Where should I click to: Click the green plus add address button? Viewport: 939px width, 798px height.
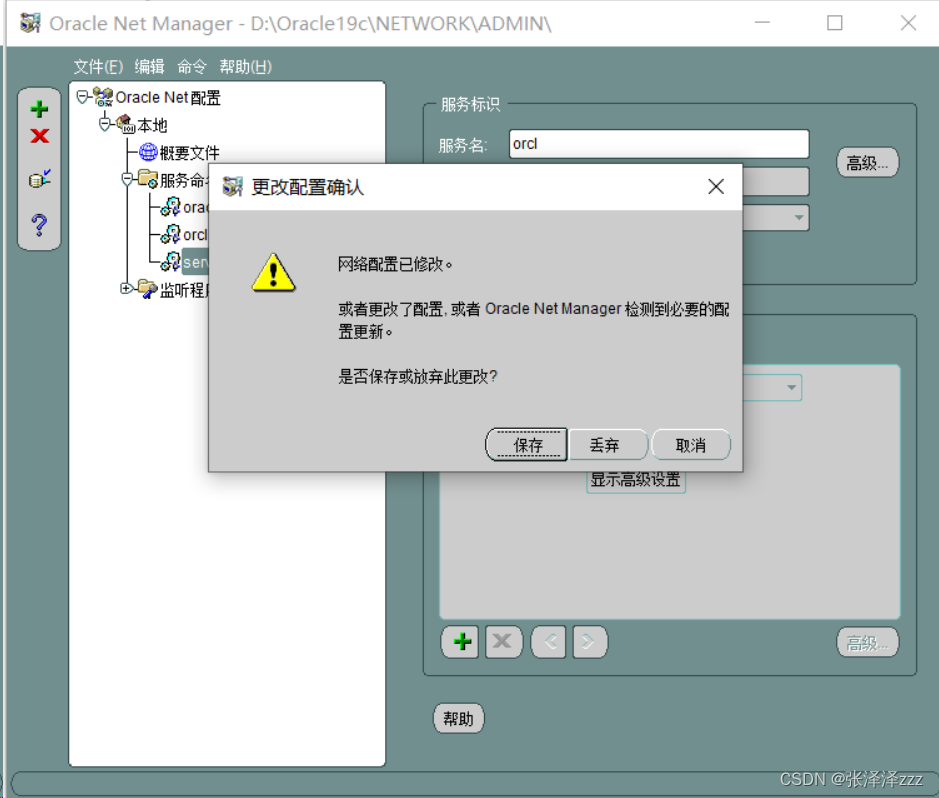461,642
